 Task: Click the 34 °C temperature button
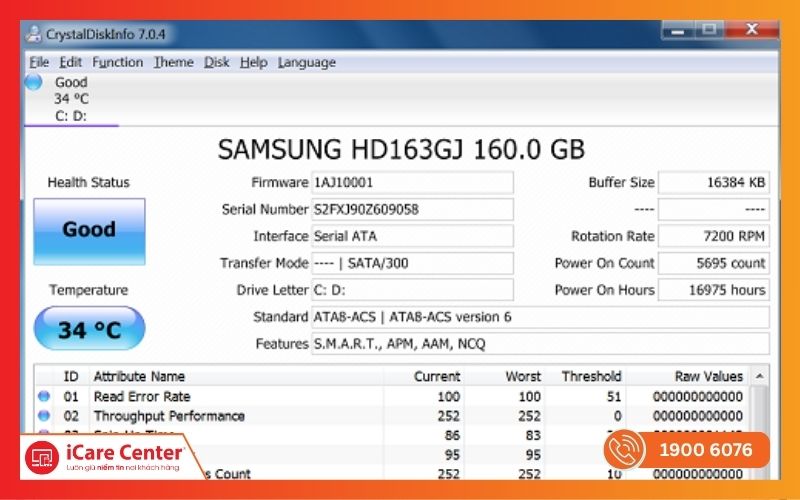[89, 329]
